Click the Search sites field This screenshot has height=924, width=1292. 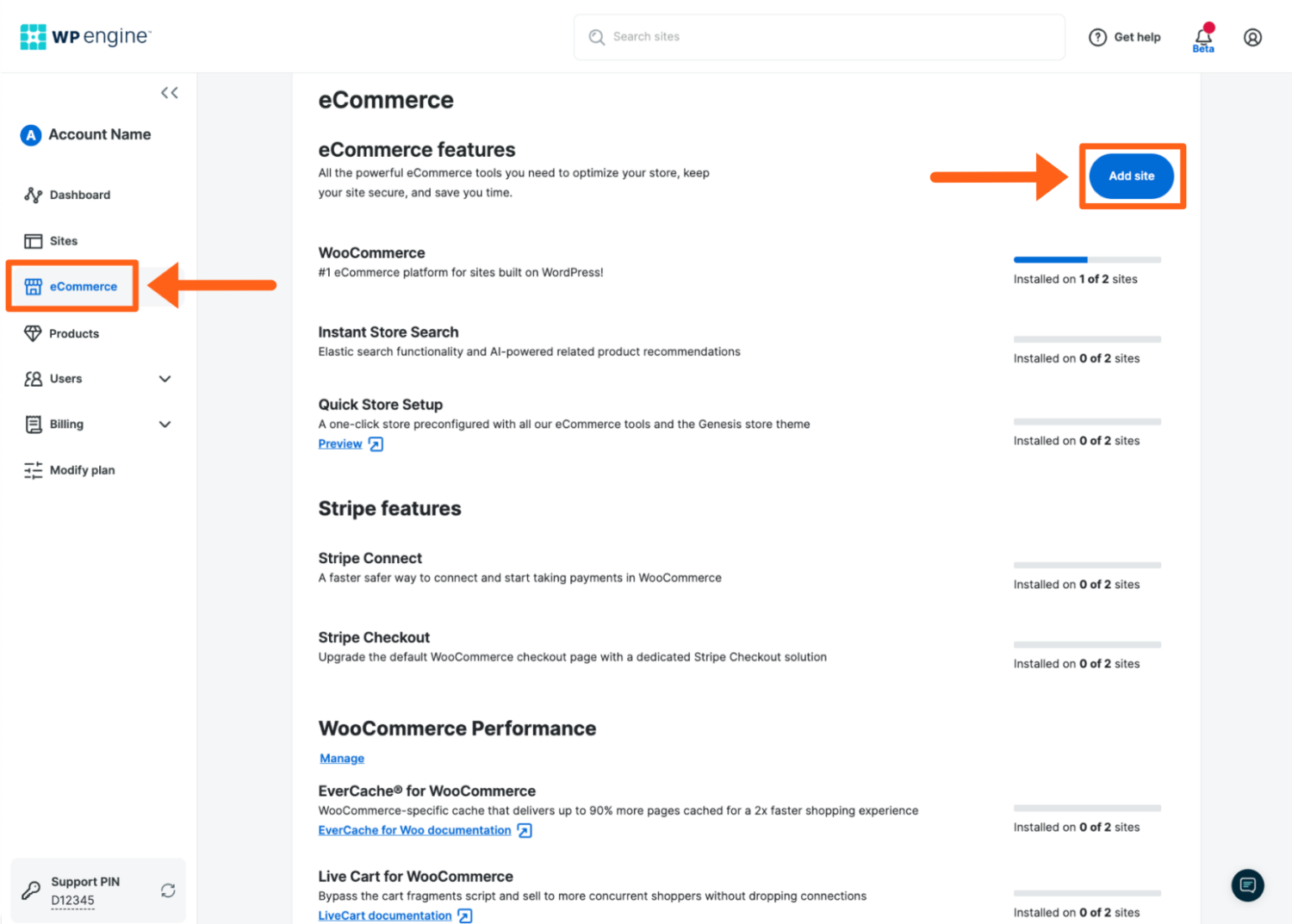point(818,37)
